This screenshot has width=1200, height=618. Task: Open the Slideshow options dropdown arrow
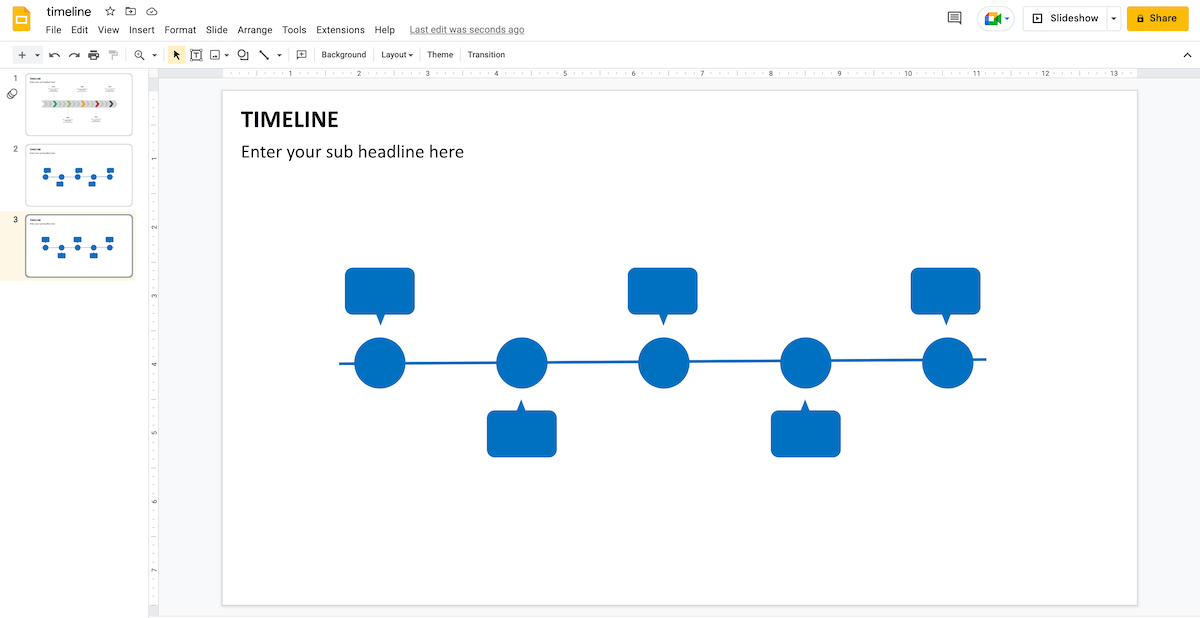click(x=1114, y=18)
